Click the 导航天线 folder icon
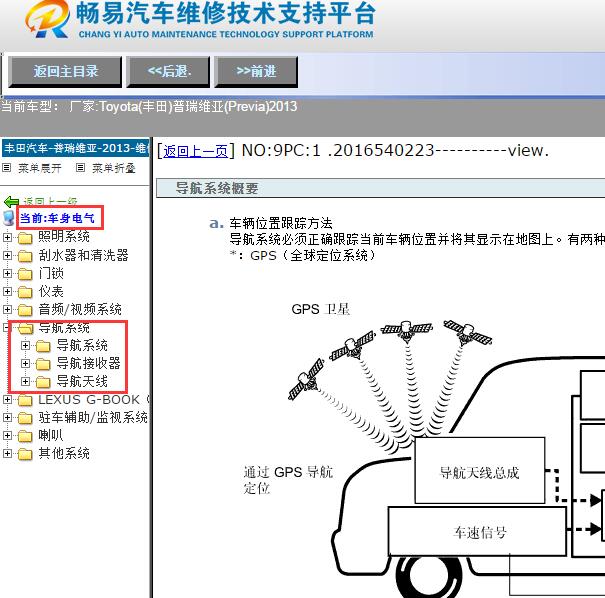Image resolution: width=605 pixels, height=598 pixels. click(43, 382)
